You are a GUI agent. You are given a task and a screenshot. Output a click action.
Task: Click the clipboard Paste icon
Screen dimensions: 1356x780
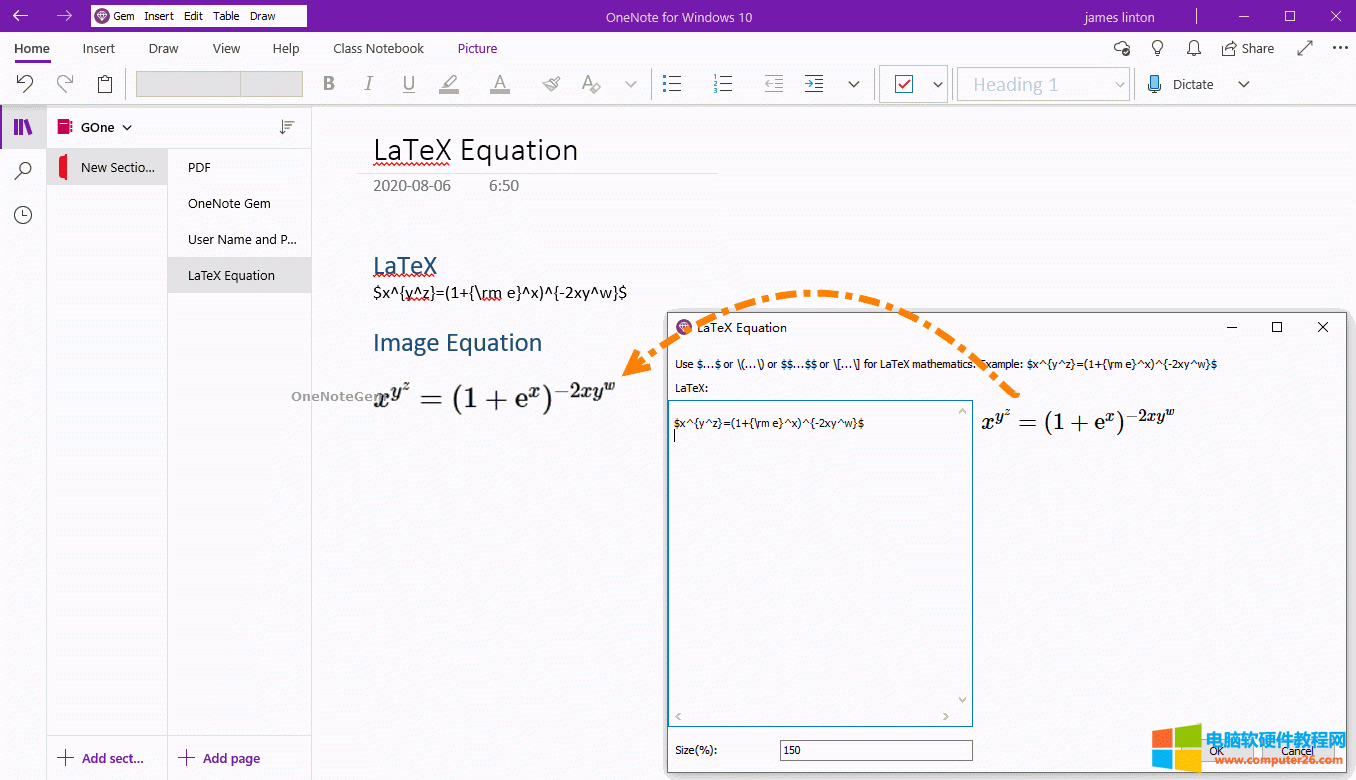(105, 84)
